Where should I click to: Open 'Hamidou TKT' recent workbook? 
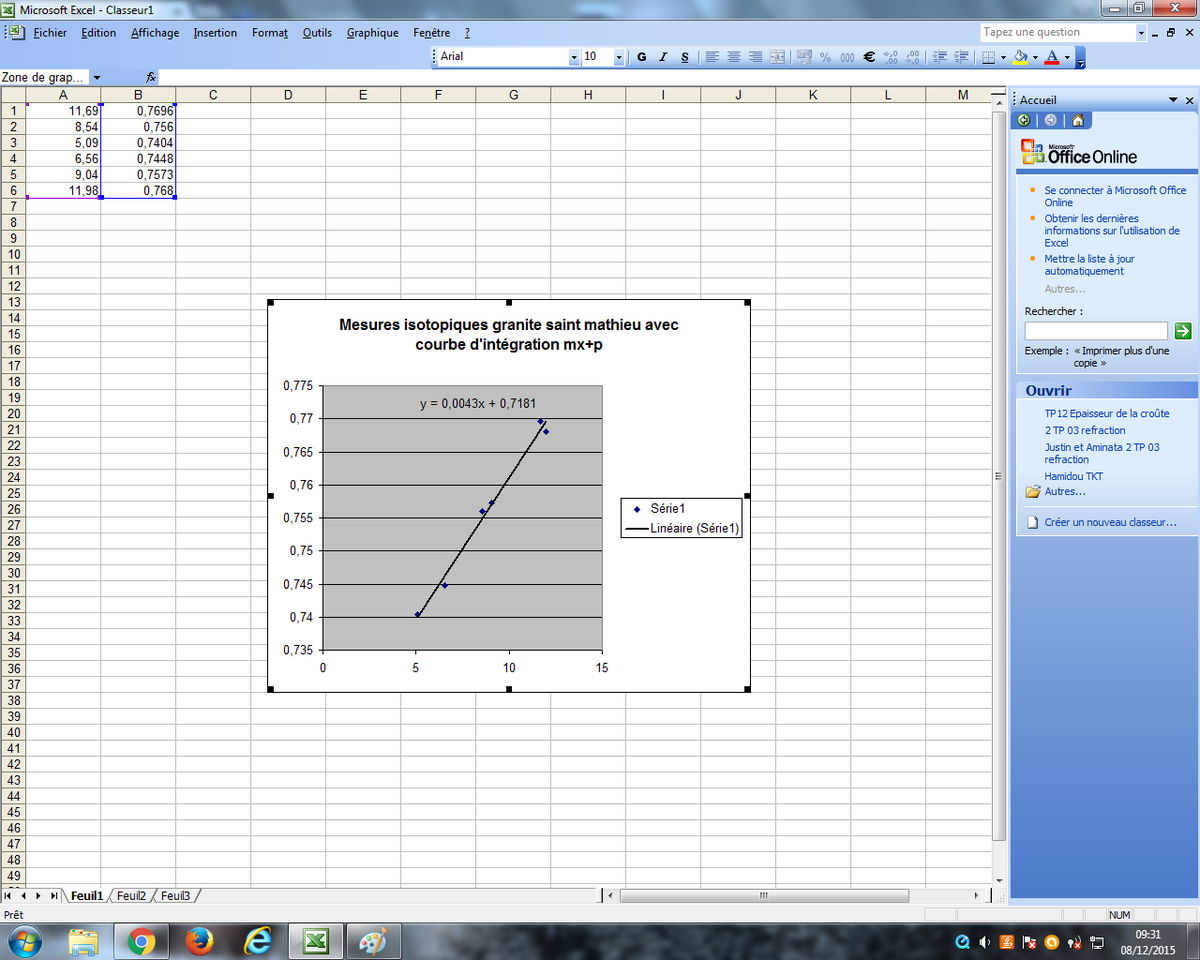click(1074, 476)
